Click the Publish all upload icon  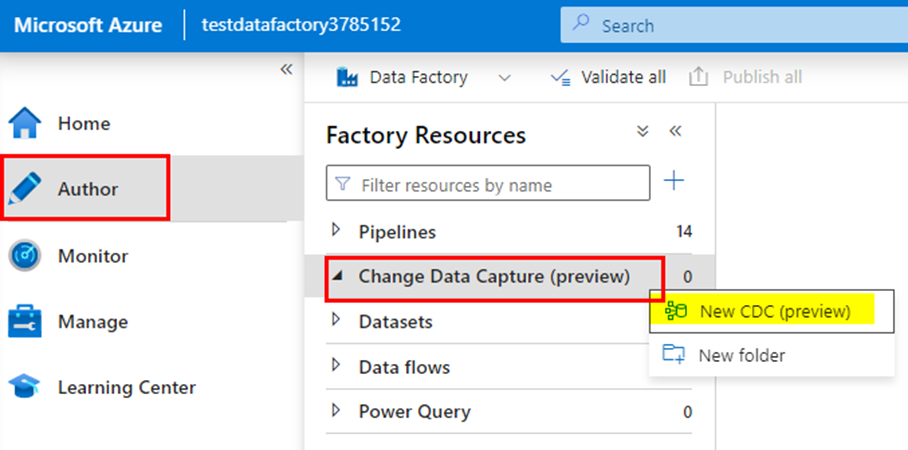[699, 77]
